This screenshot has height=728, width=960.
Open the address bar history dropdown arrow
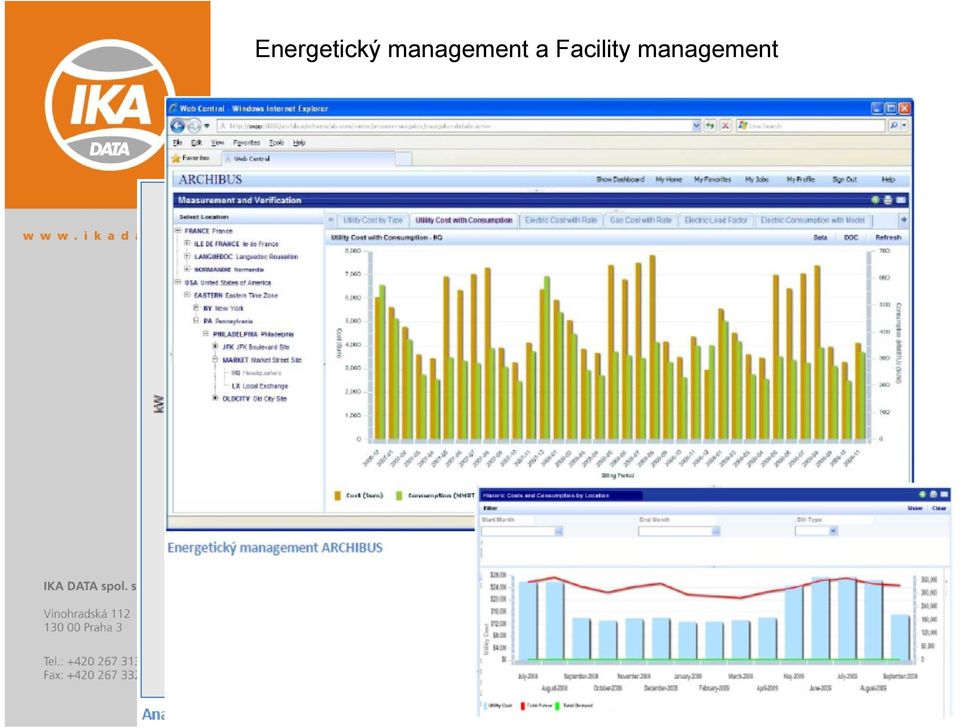696,126
